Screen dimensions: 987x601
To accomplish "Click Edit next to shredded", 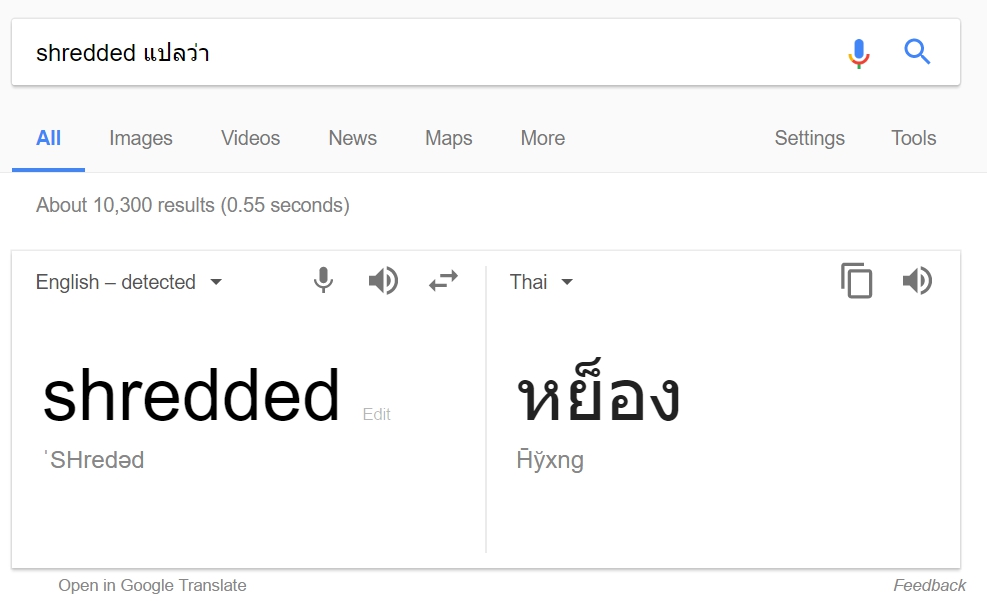I will click(376, 414).
